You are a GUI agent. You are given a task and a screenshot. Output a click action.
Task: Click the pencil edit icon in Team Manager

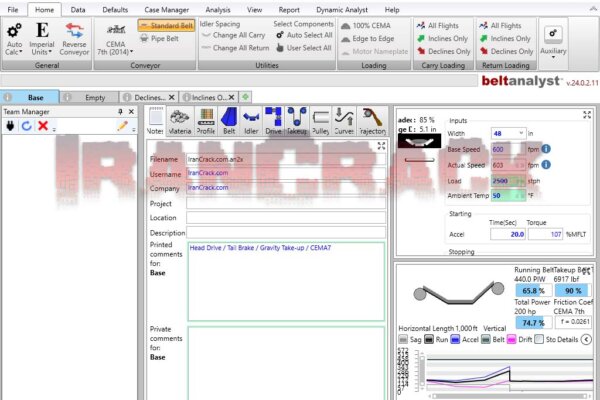122,126
